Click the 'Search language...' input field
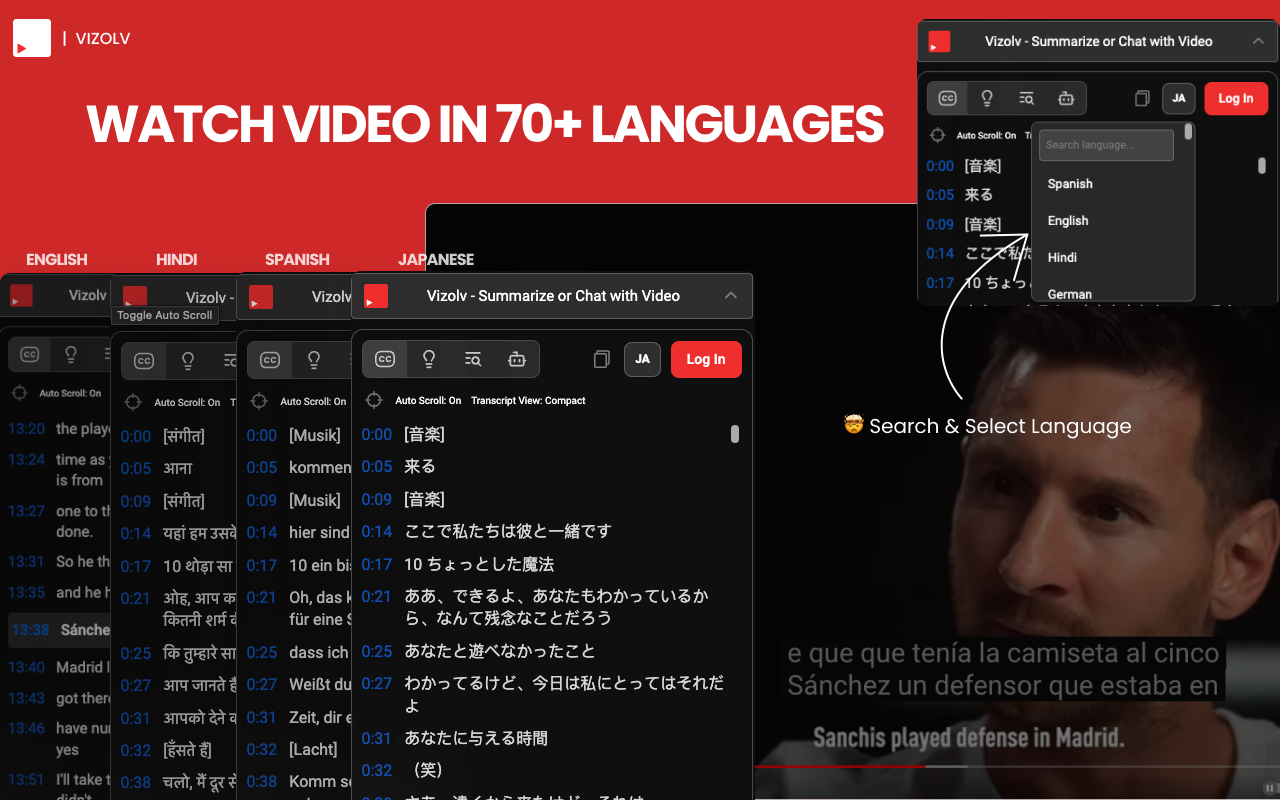The height and width of the screenshot is (800, 1280). (x=1106, y=145)
